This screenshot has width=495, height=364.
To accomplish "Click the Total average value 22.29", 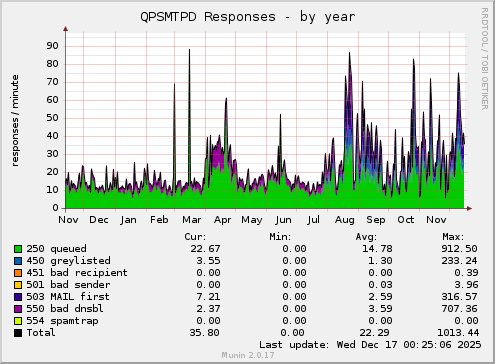I will pyautogui.click(x=374, y=333).
